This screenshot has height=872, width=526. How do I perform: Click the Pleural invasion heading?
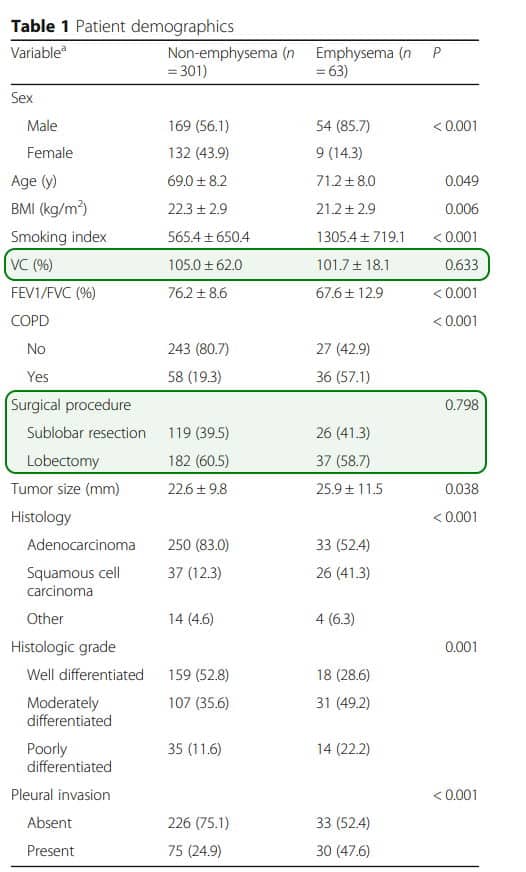point(61,795)
